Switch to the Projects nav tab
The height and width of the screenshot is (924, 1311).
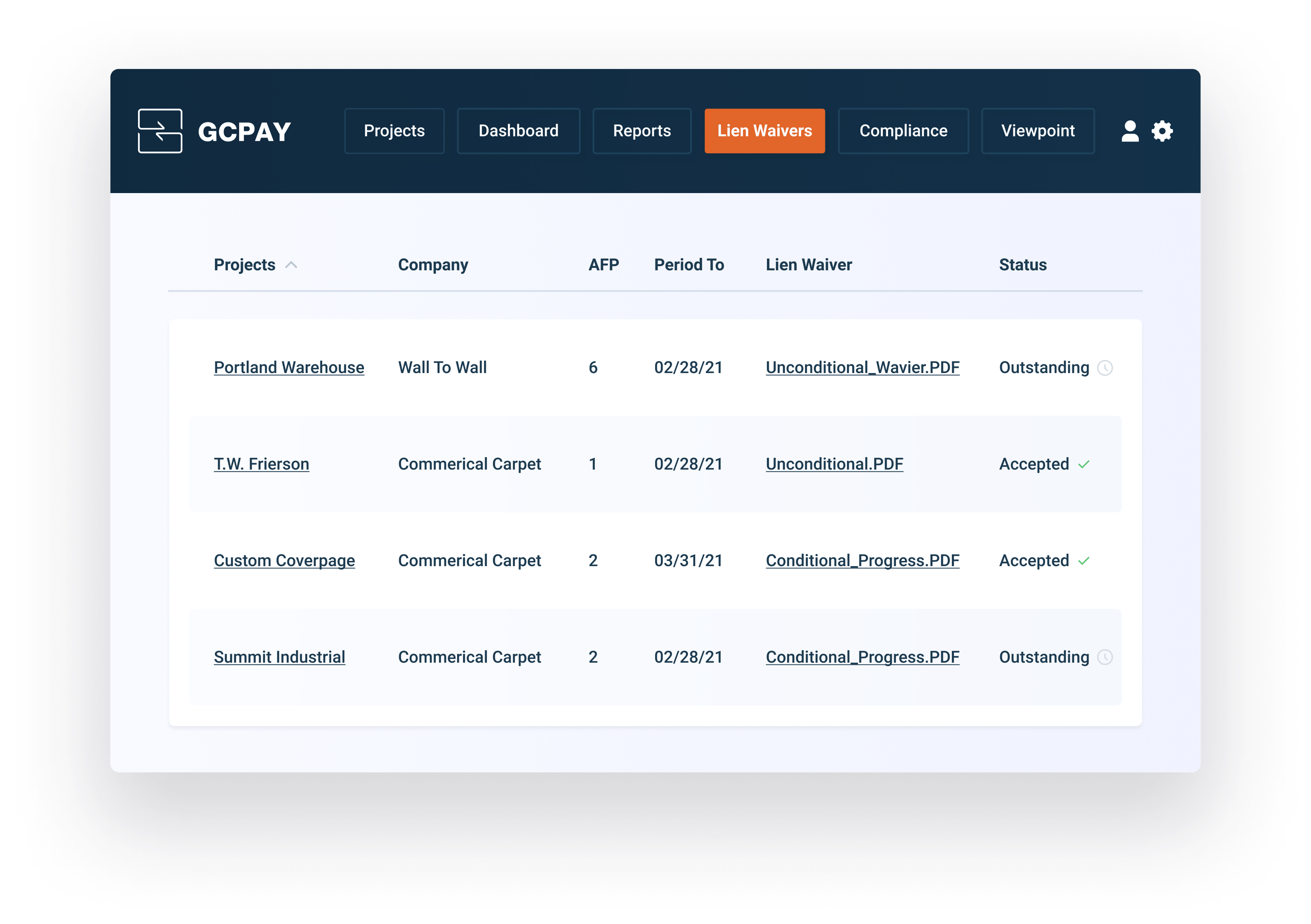tap(394, 131)
